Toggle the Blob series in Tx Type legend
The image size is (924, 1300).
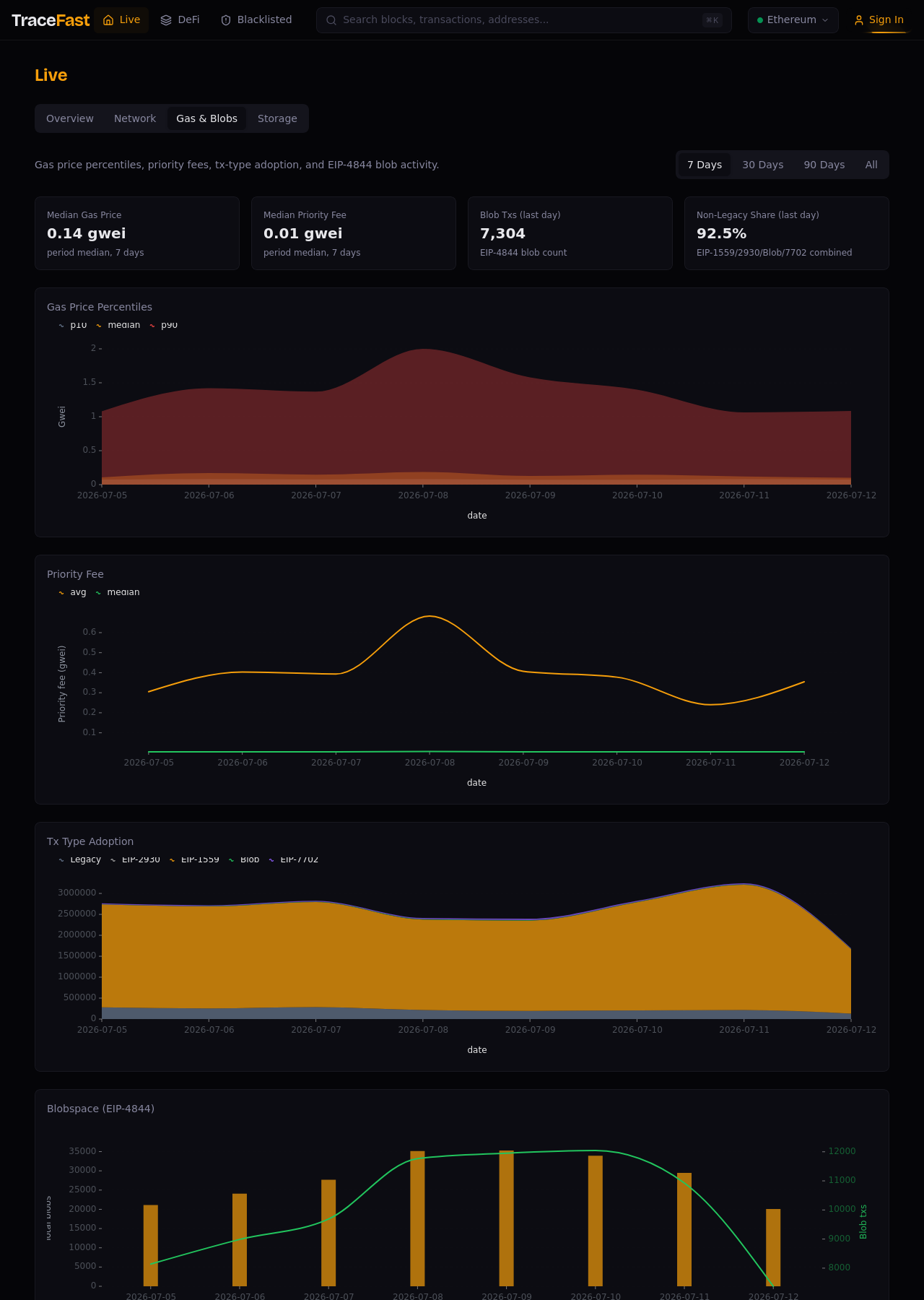(x=244, y=859)
